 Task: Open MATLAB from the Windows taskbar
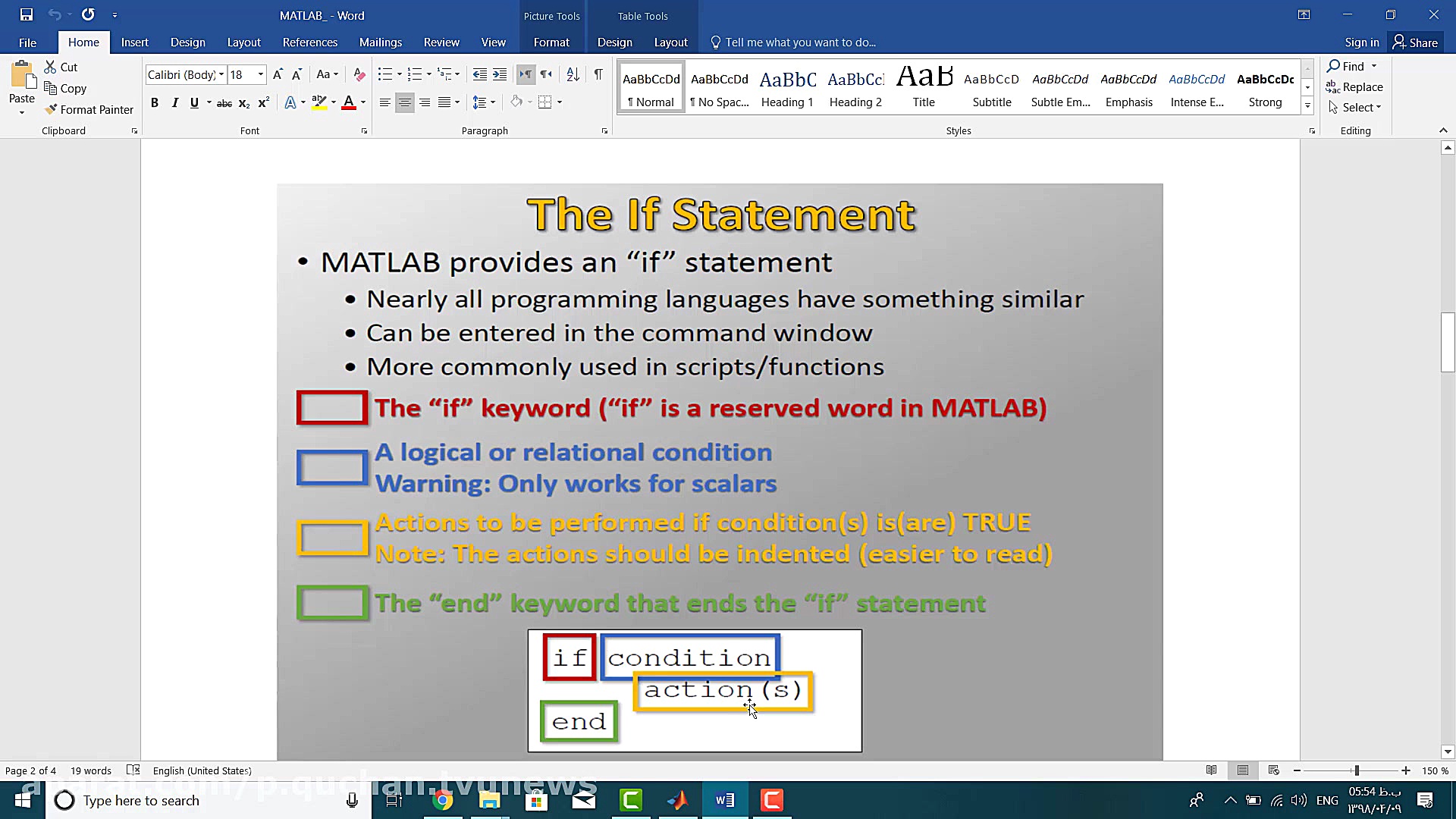677,800
